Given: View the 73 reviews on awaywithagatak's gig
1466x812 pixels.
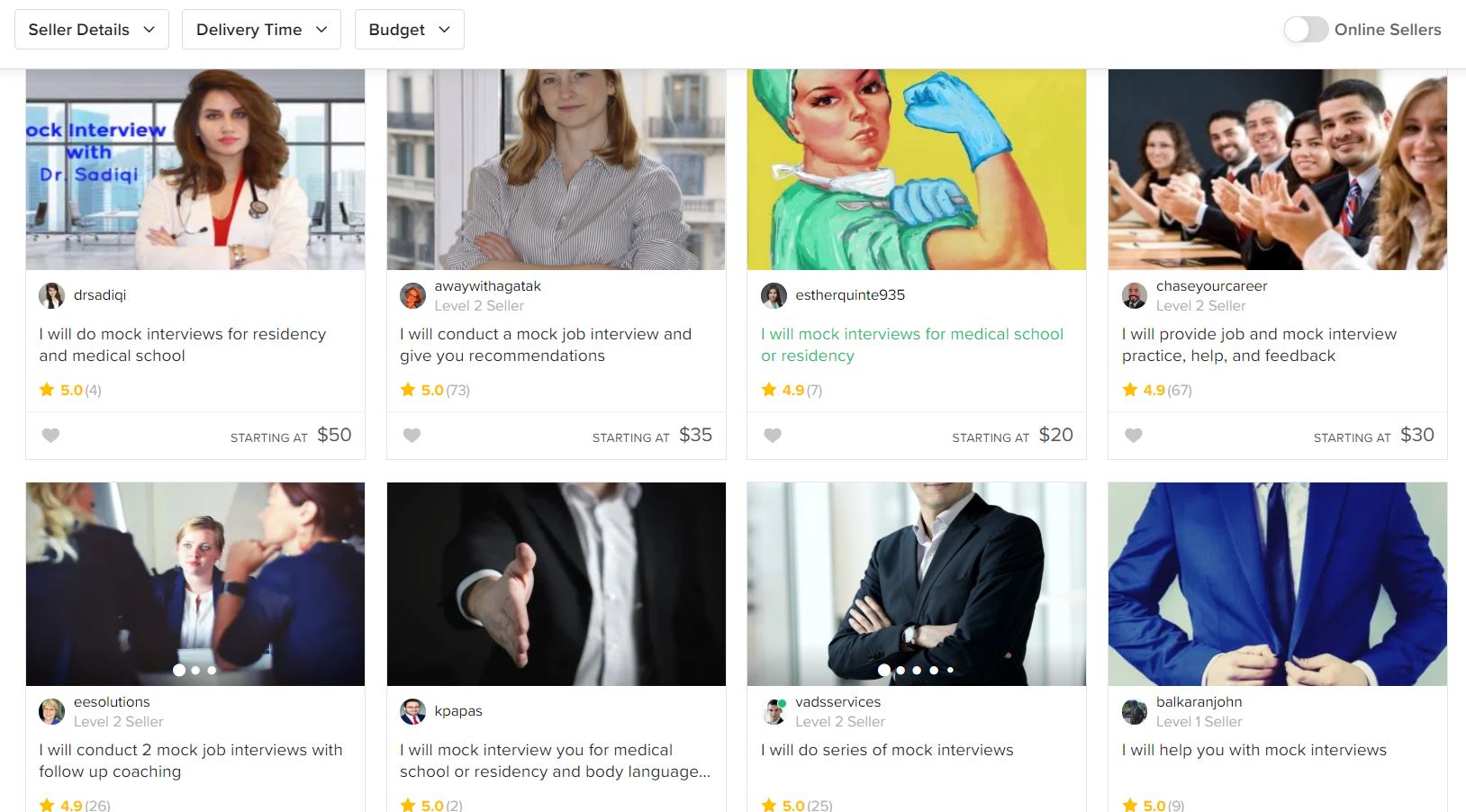Looking at the screenshot, I should coord(457,390).
